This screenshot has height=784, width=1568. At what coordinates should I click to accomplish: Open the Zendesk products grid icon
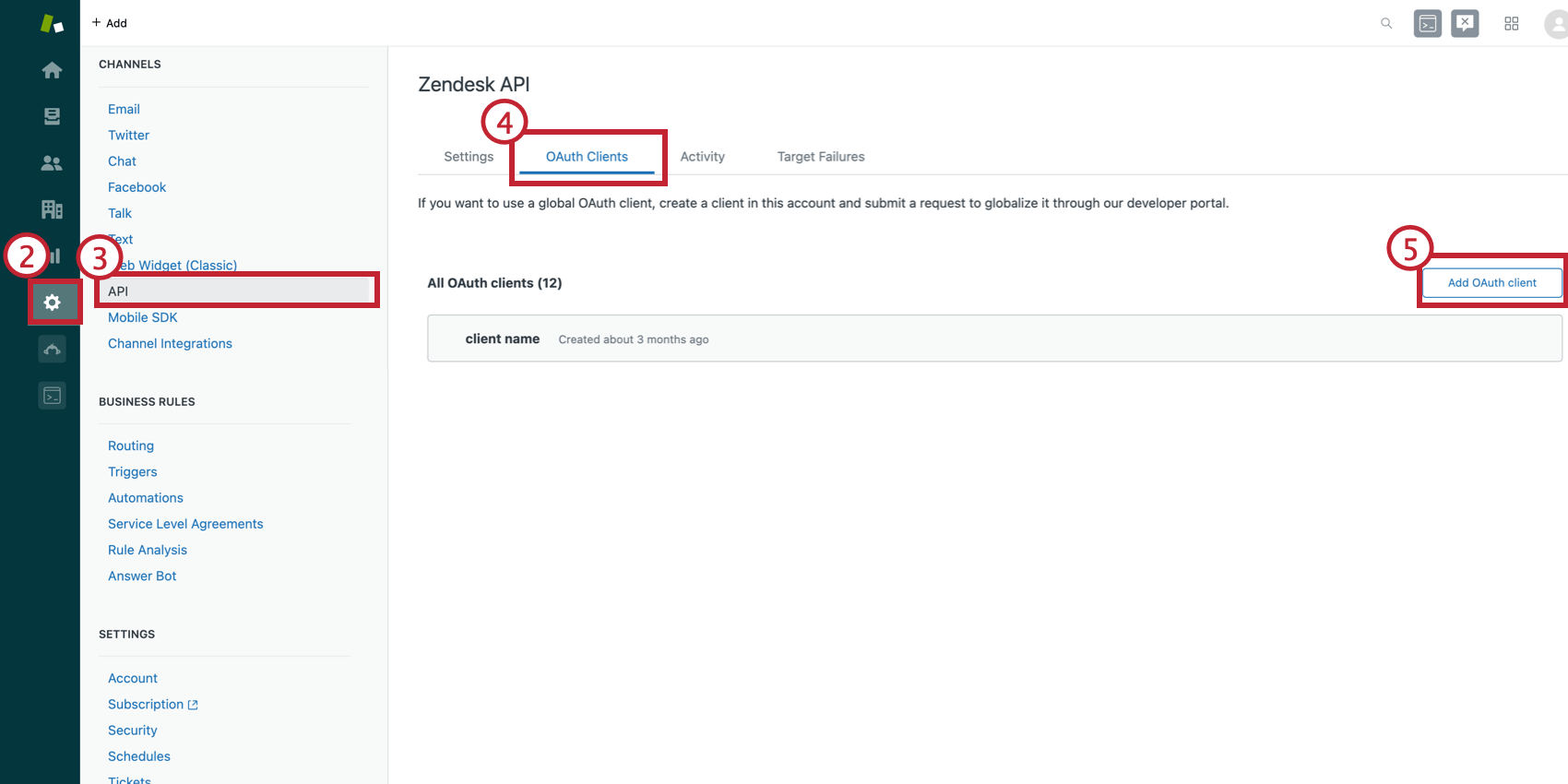coord(1512,23)
